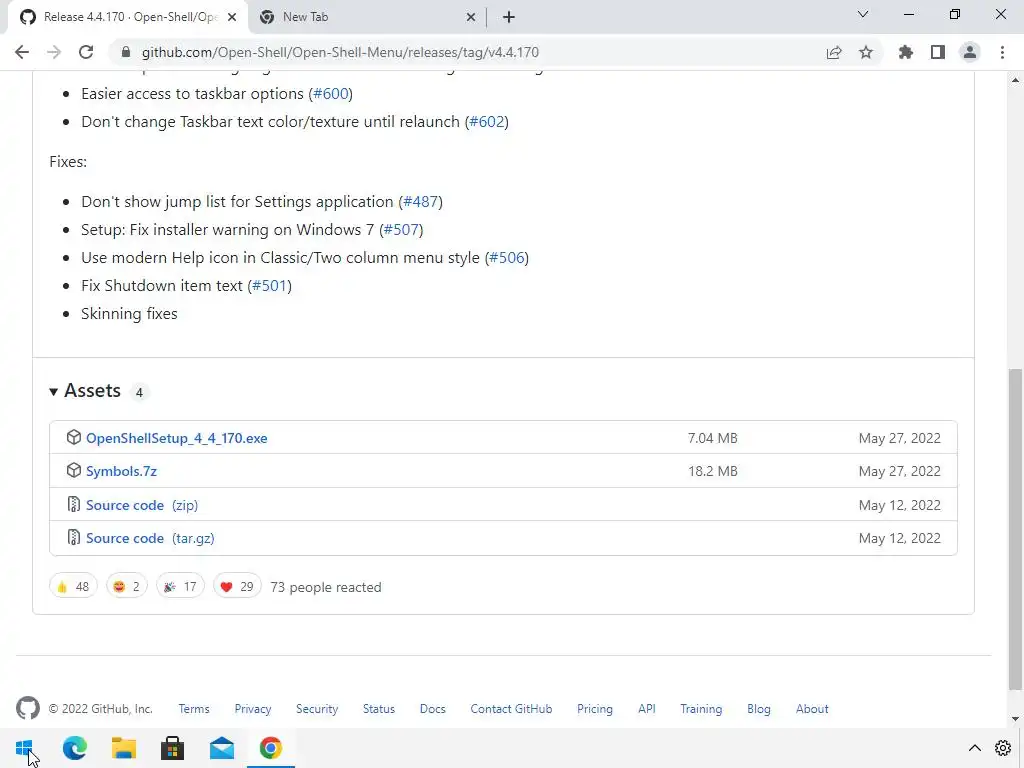Open the Pricing footer link
This screenshot has height=768, width=1024.
(x=595, y=709)
